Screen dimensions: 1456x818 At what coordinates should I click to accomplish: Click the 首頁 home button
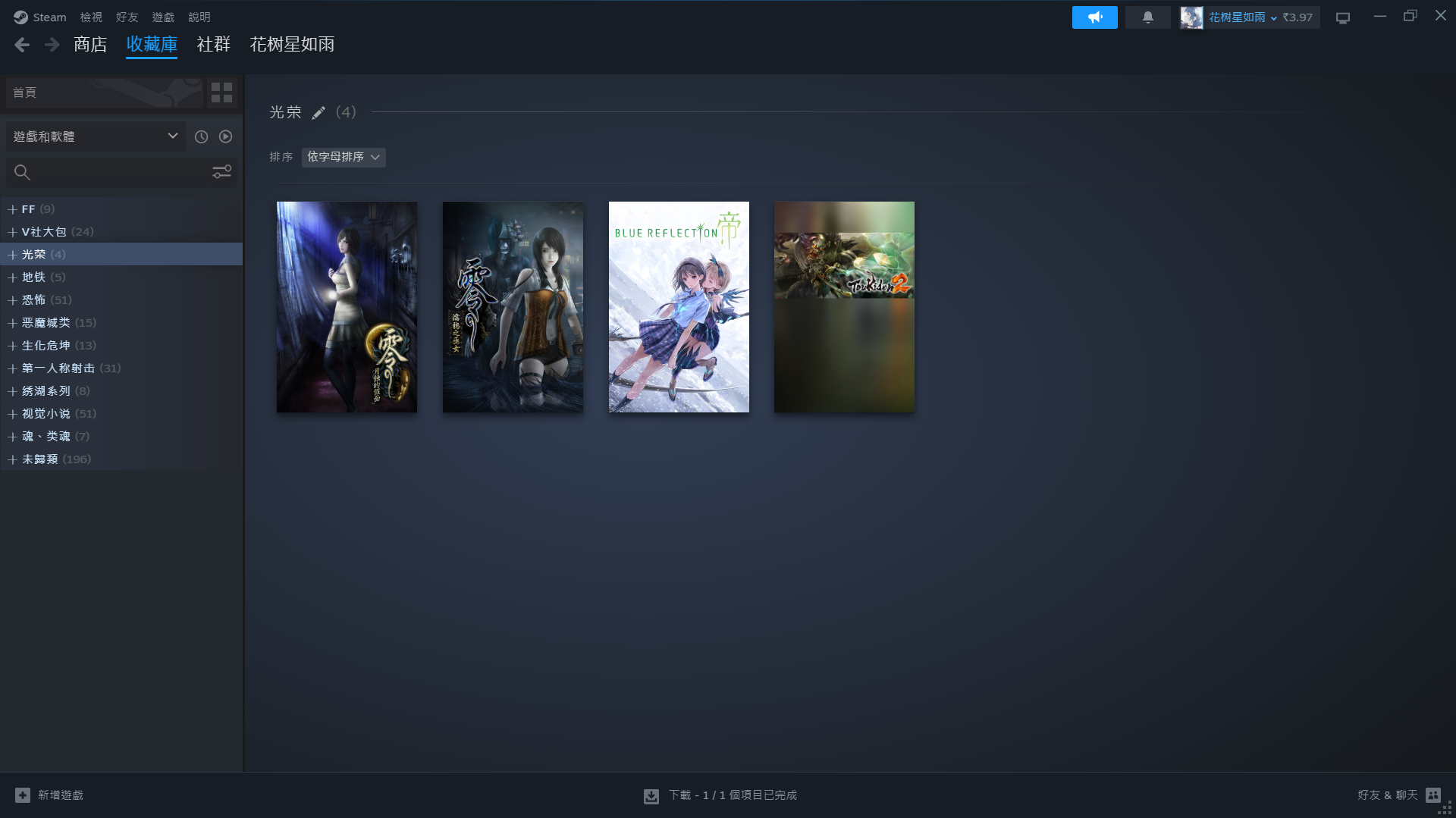(x=104, y=92)
